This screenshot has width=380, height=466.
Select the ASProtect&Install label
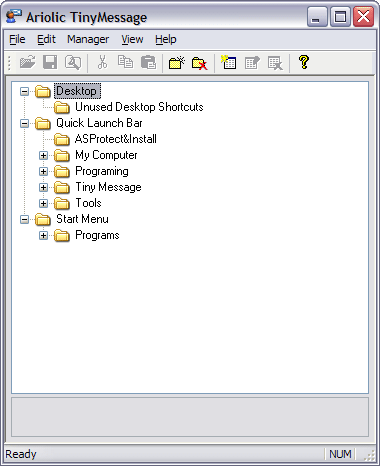(116, 139)
